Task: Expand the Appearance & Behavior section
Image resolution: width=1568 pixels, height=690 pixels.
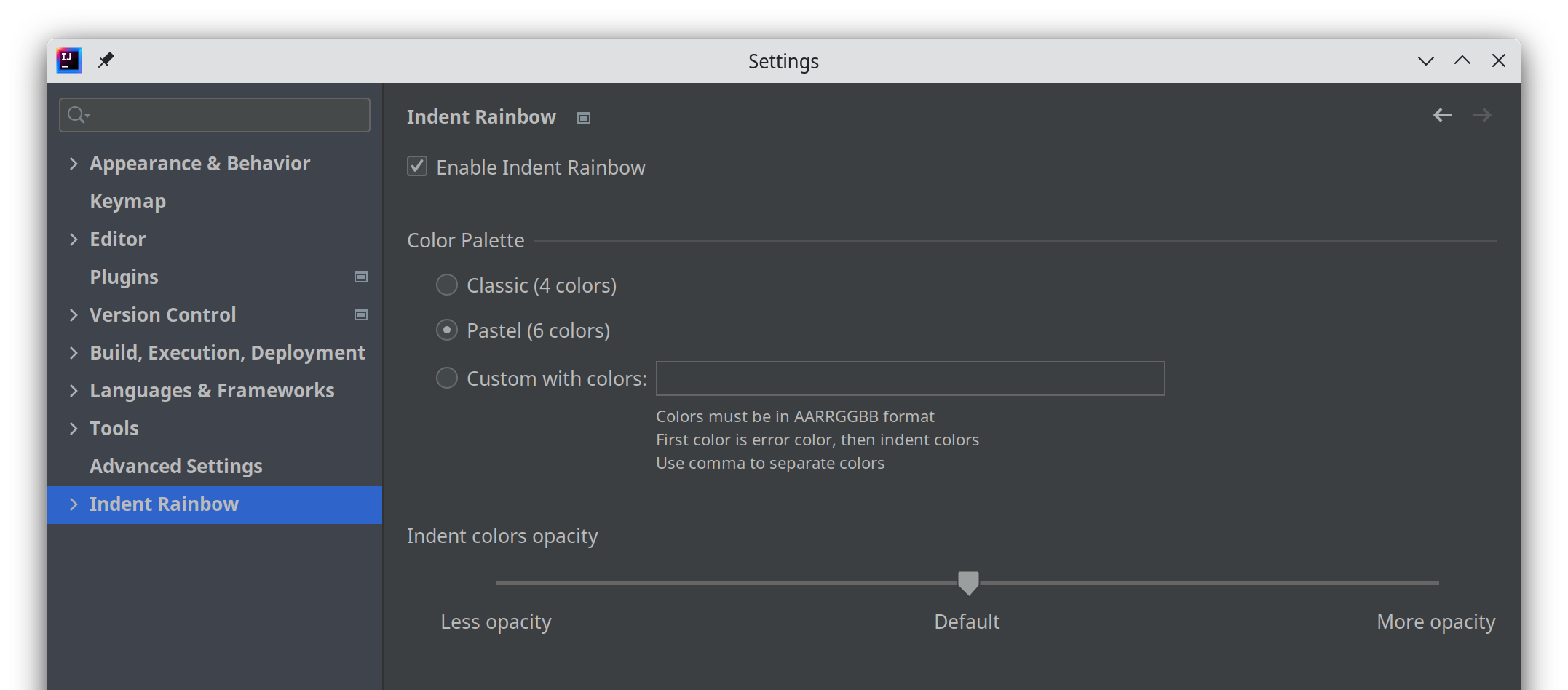Action: click(x=73, y=163)
